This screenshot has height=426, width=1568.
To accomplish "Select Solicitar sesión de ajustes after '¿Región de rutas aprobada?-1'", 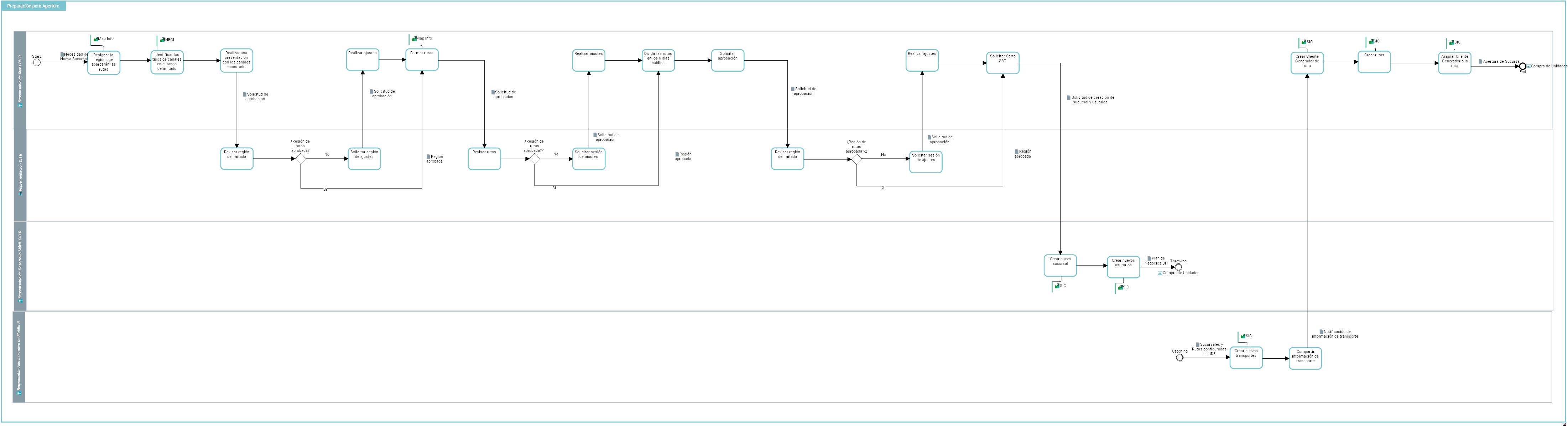I will 589,158.
